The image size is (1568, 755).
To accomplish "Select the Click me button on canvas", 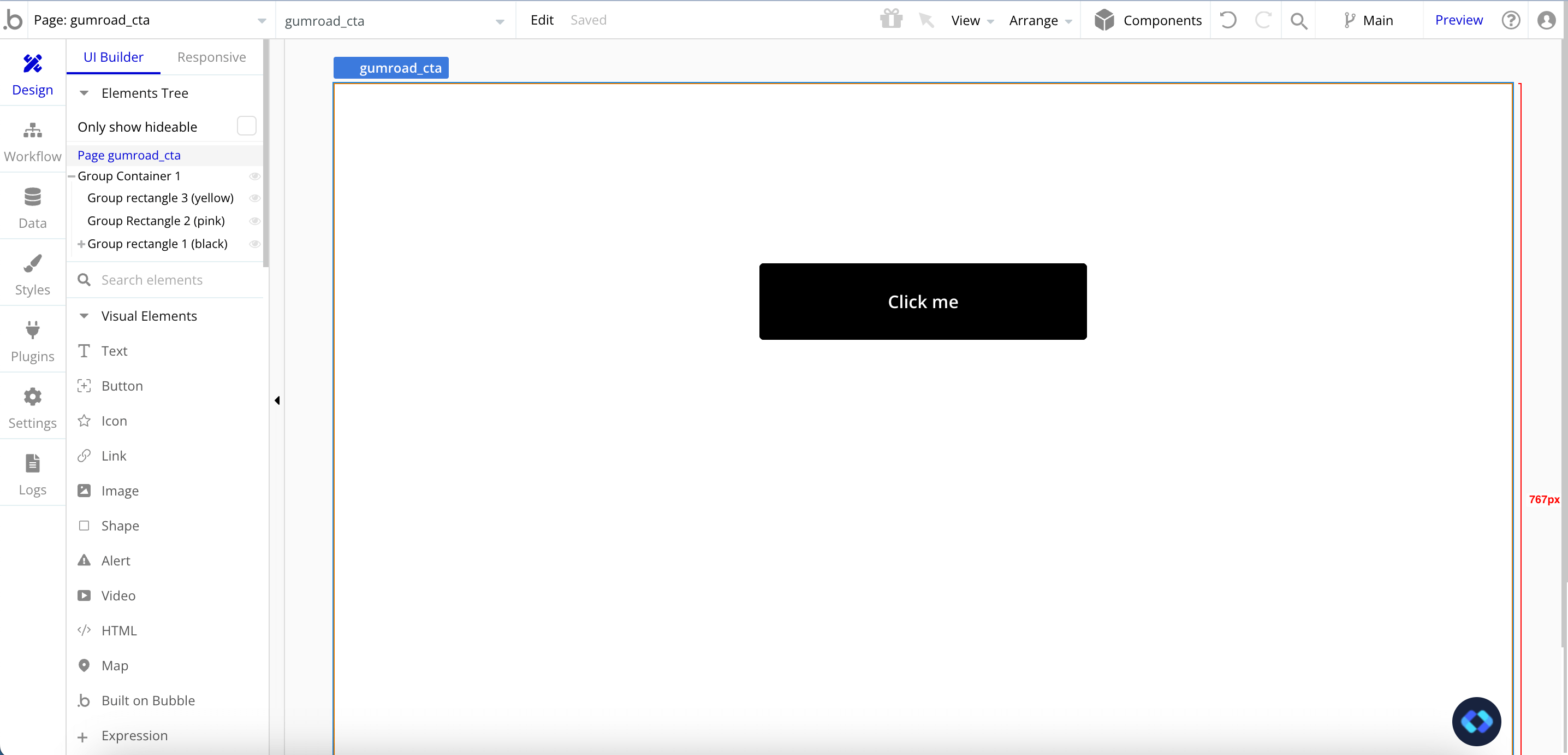I will pyautogui.click(x=922, y=302).
